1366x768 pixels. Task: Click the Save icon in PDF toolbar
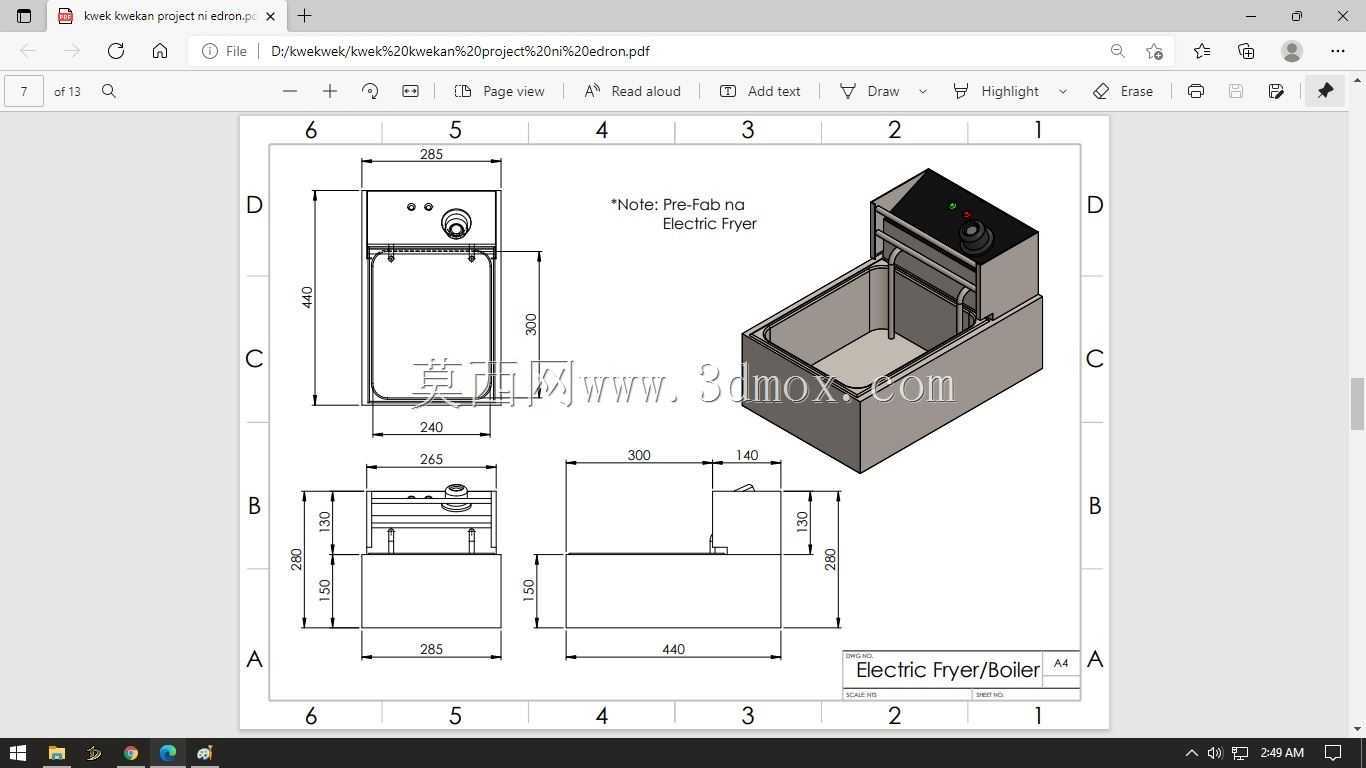[x=1236, y=91]
